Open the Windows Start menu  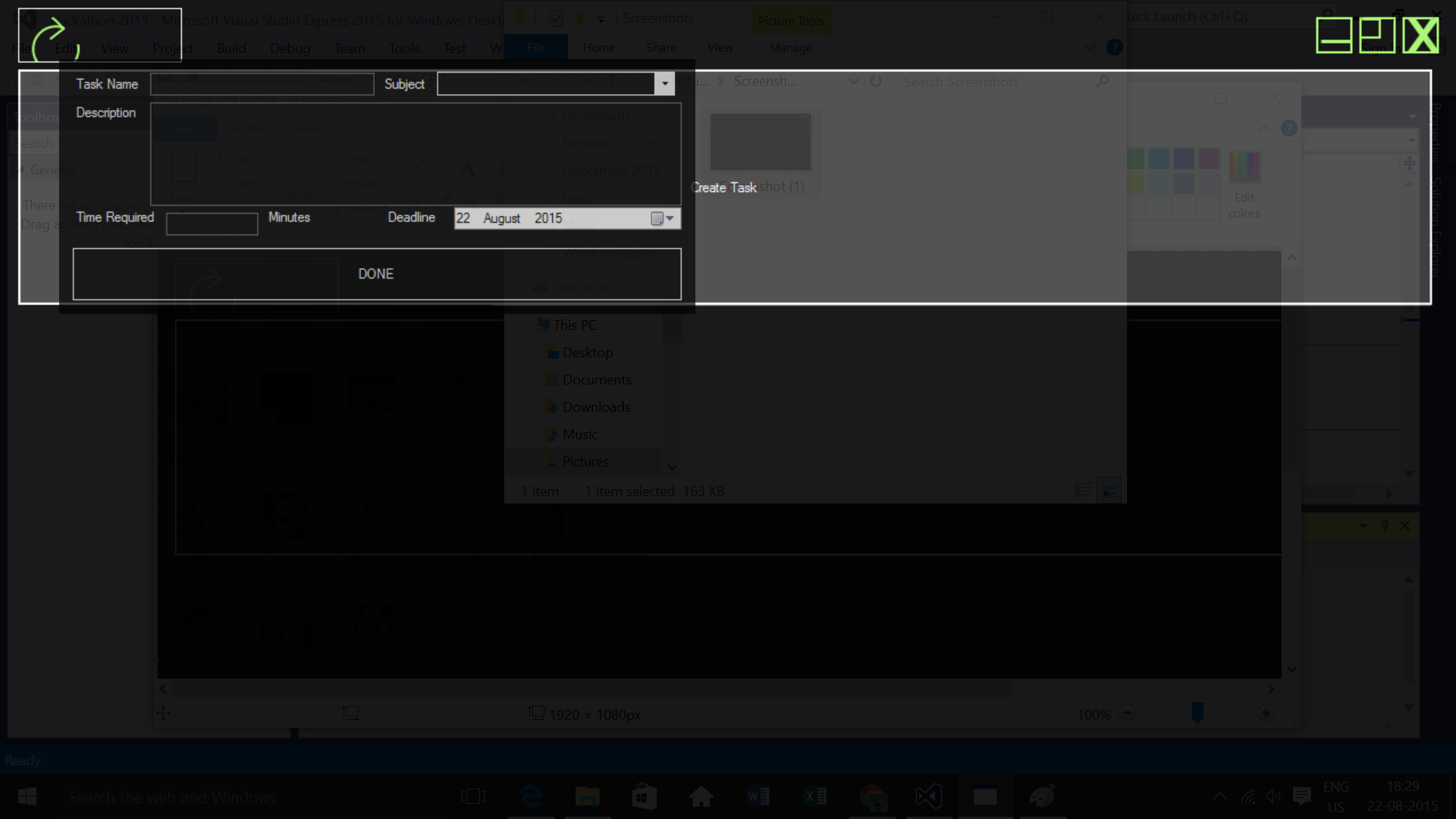tap(27, 797)
